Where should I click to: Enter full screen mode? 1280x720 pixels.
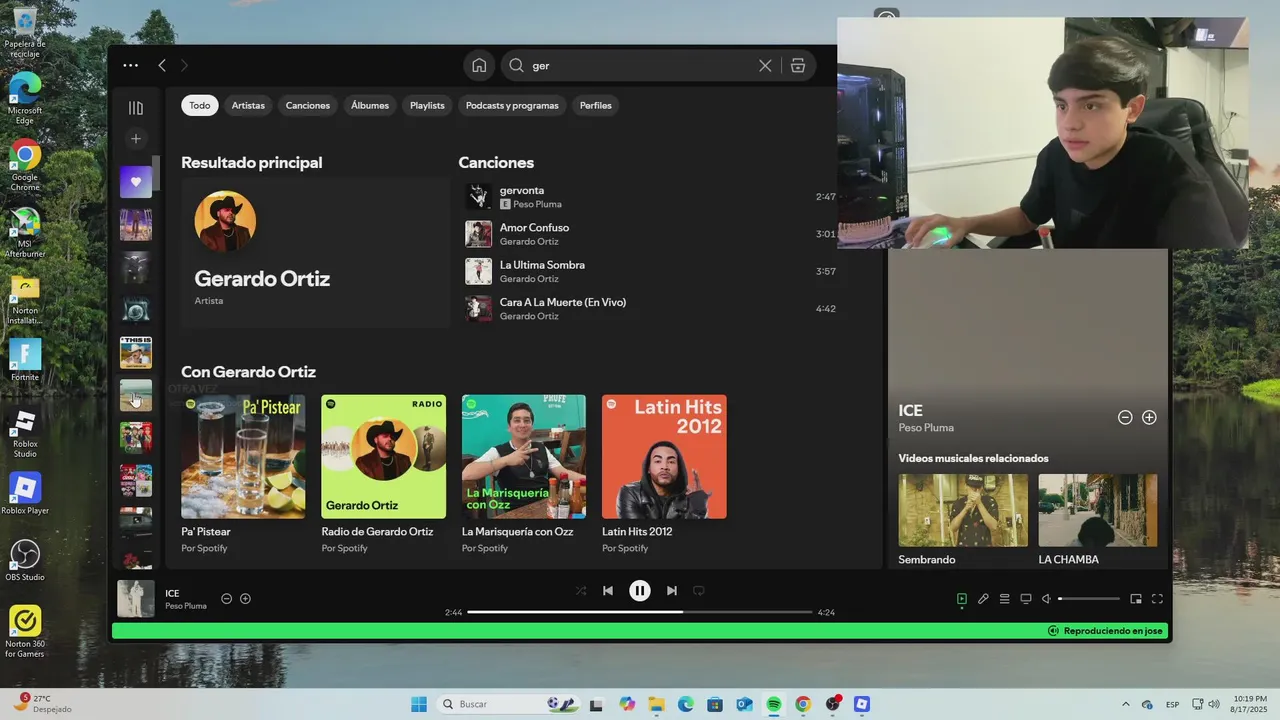click(1157, 599)
